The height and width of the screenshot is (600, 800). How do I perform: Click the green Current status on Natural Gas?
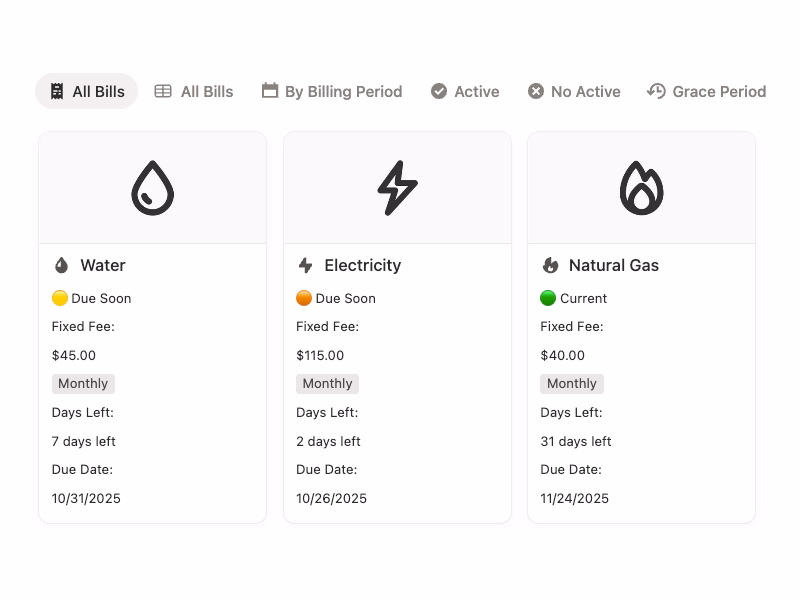tap(574, 298)
